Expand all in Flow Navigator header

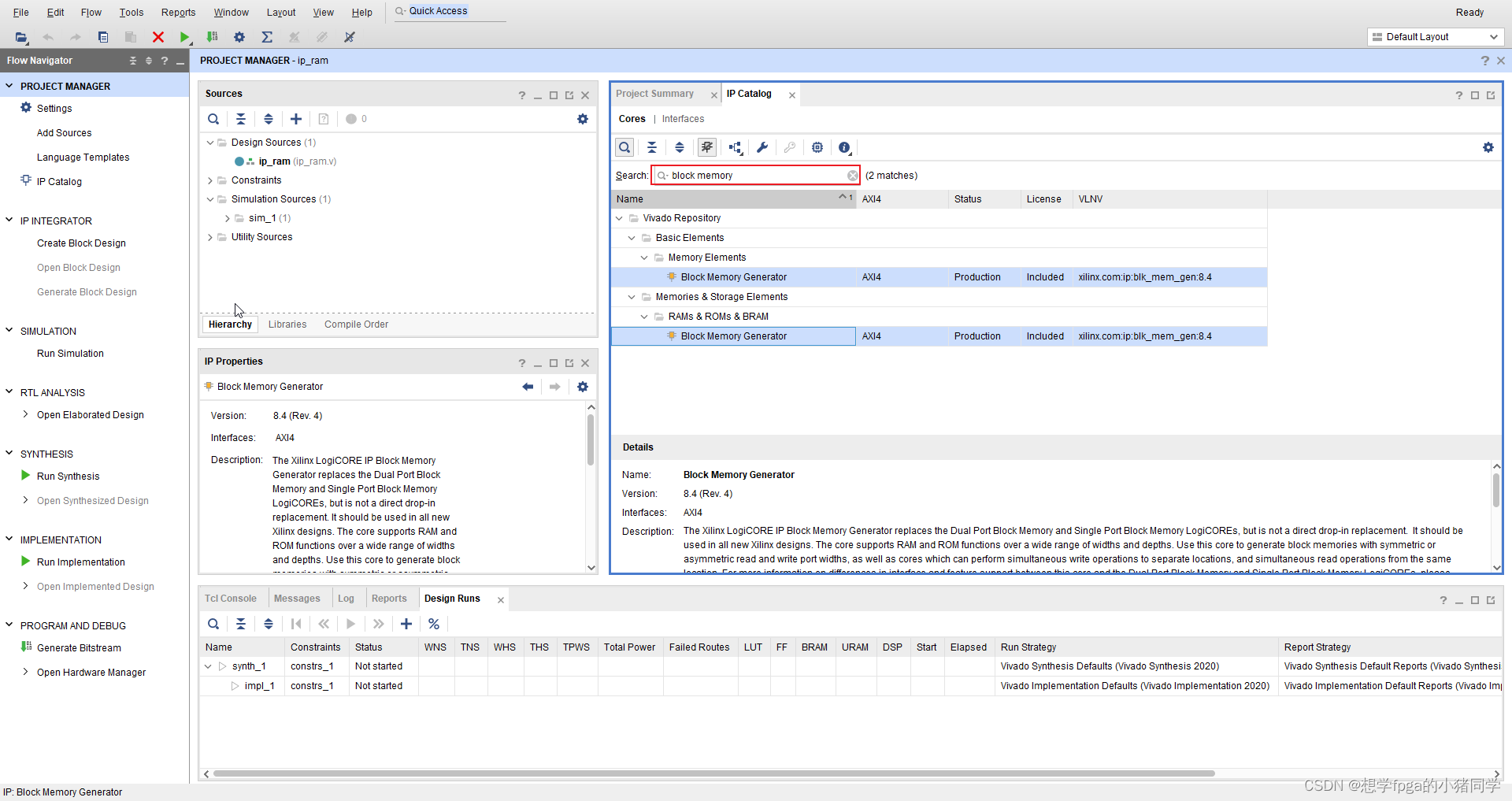click(148, 61)
